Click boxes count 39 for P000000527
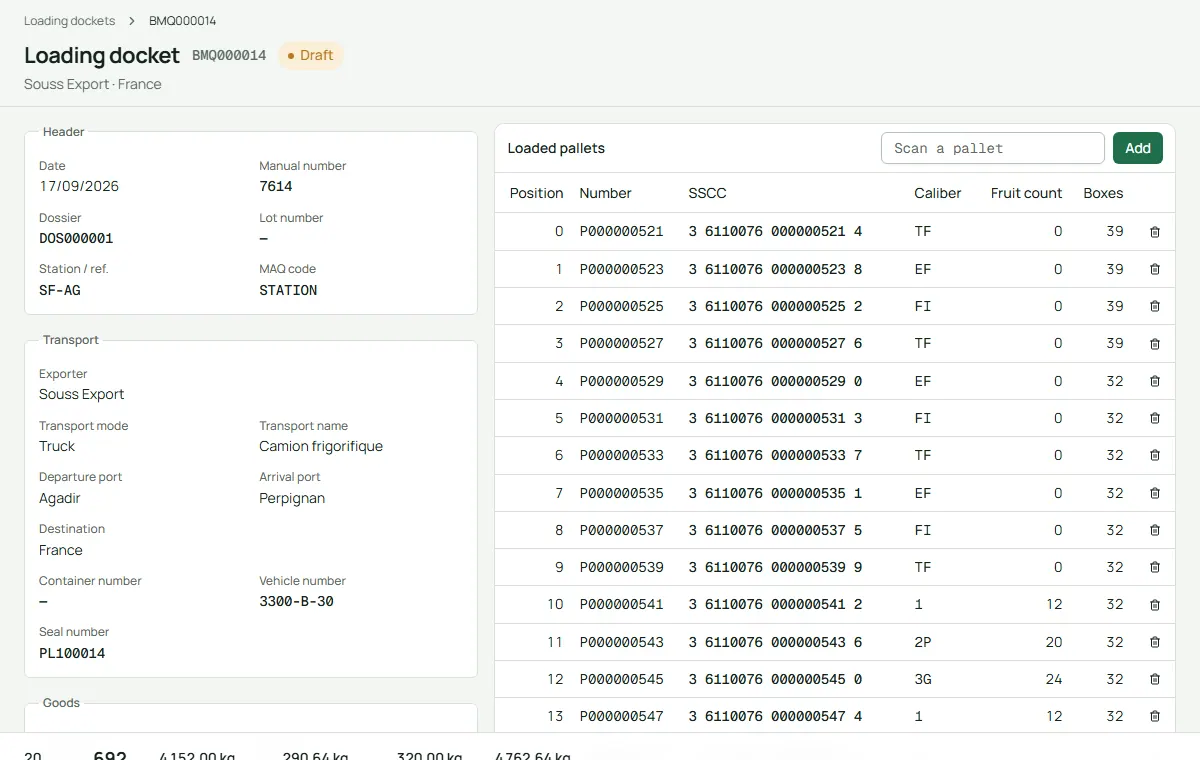Screen dimensions: 1200x760 click(x=1115, y=344)
